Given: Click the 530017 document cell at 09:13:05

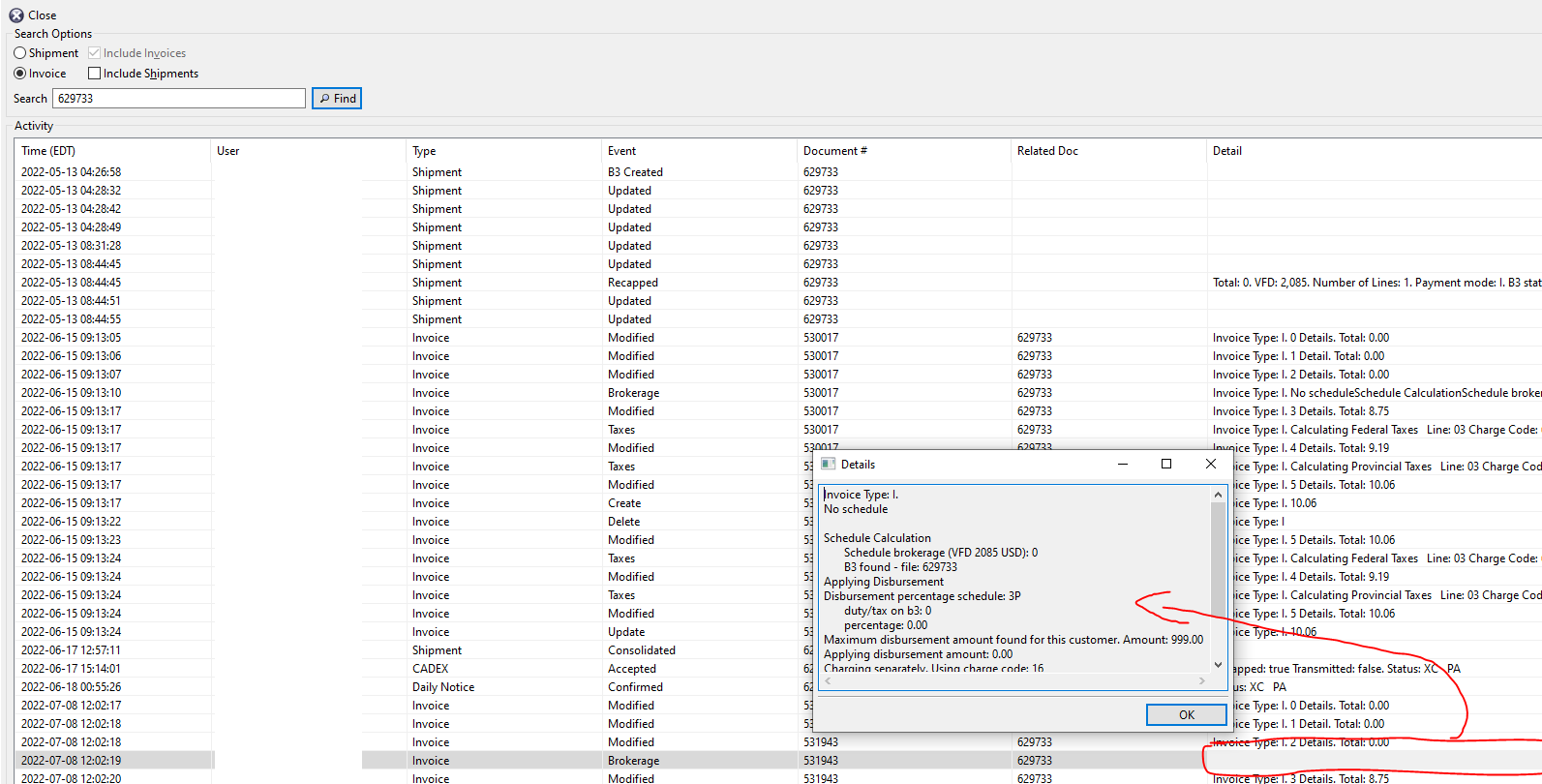Looking at the screenshot, I should click(x=821, y=338).
